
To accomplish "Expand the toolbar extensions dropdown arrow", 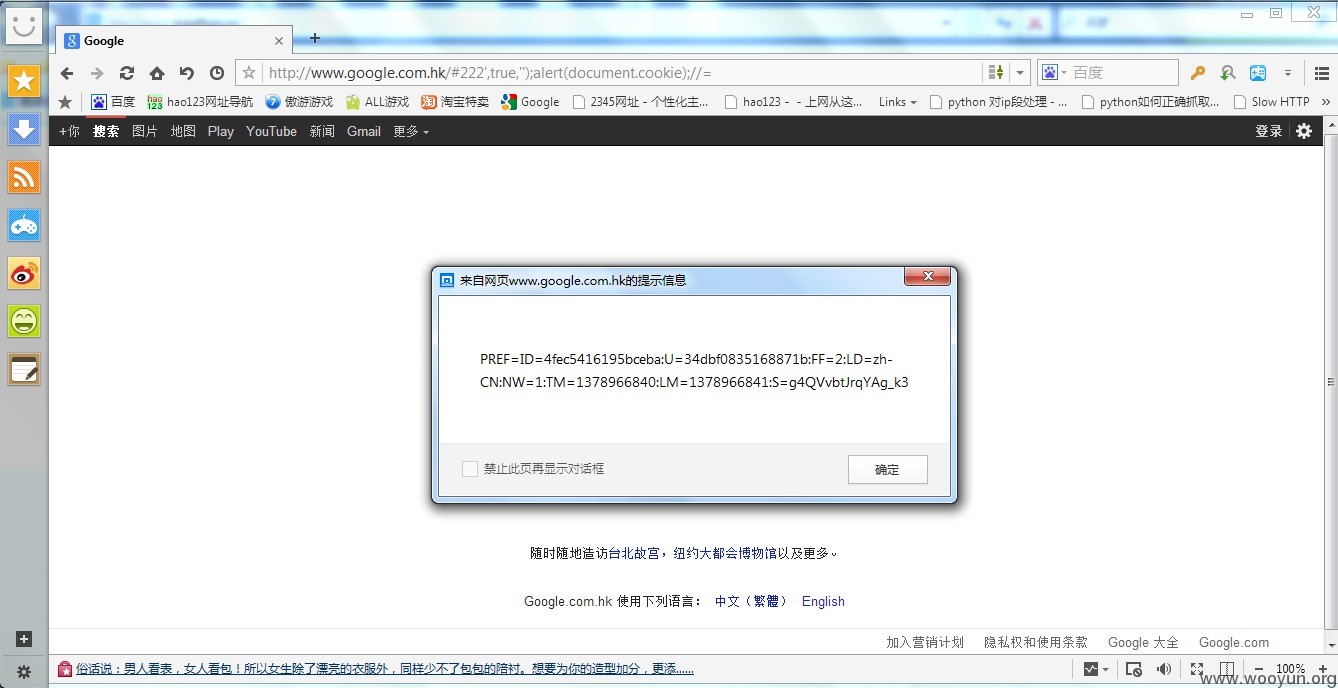I will pos(1288,73).
